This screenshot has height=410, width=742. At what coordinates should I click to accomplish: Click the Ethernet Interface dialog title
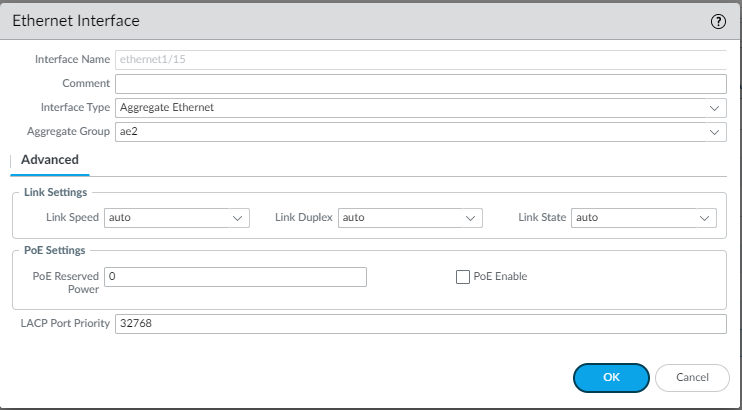[75, 21]
